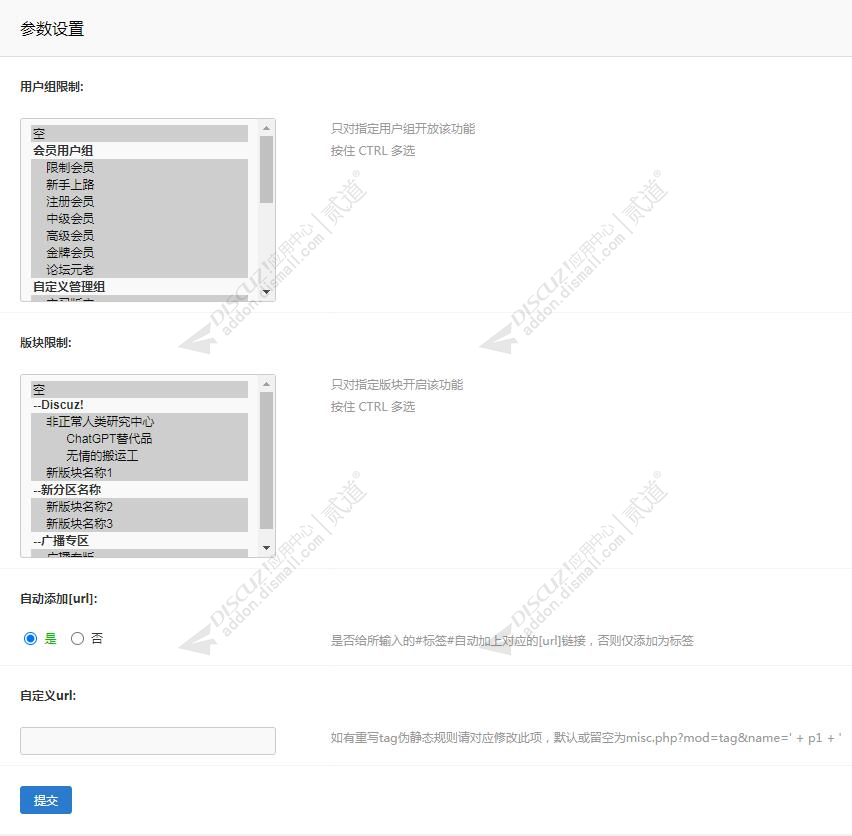Pick 中级会员 from the list

coord(140,218)
